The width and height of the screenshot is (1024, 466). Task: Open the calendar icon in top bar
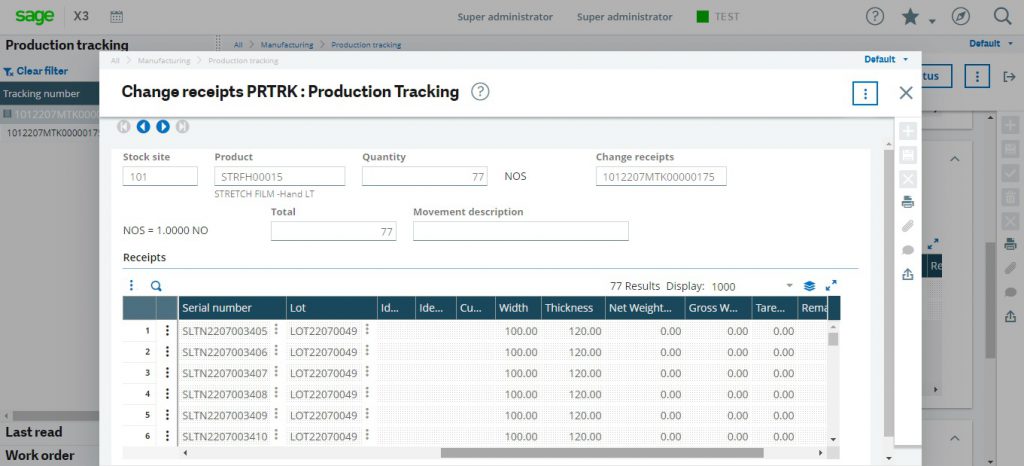click(x=116, y=17)
